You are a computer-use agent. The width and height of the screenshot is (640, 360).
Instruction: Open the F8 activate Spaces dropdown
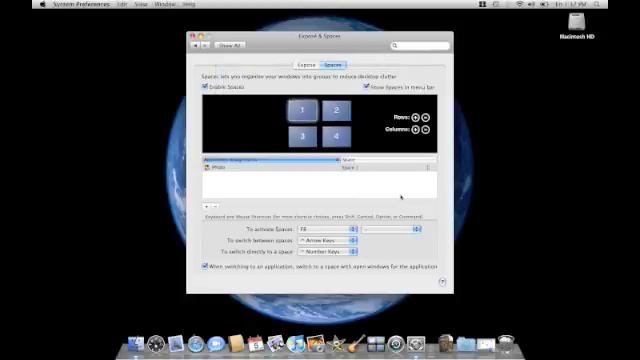click(x=327, y=229)
